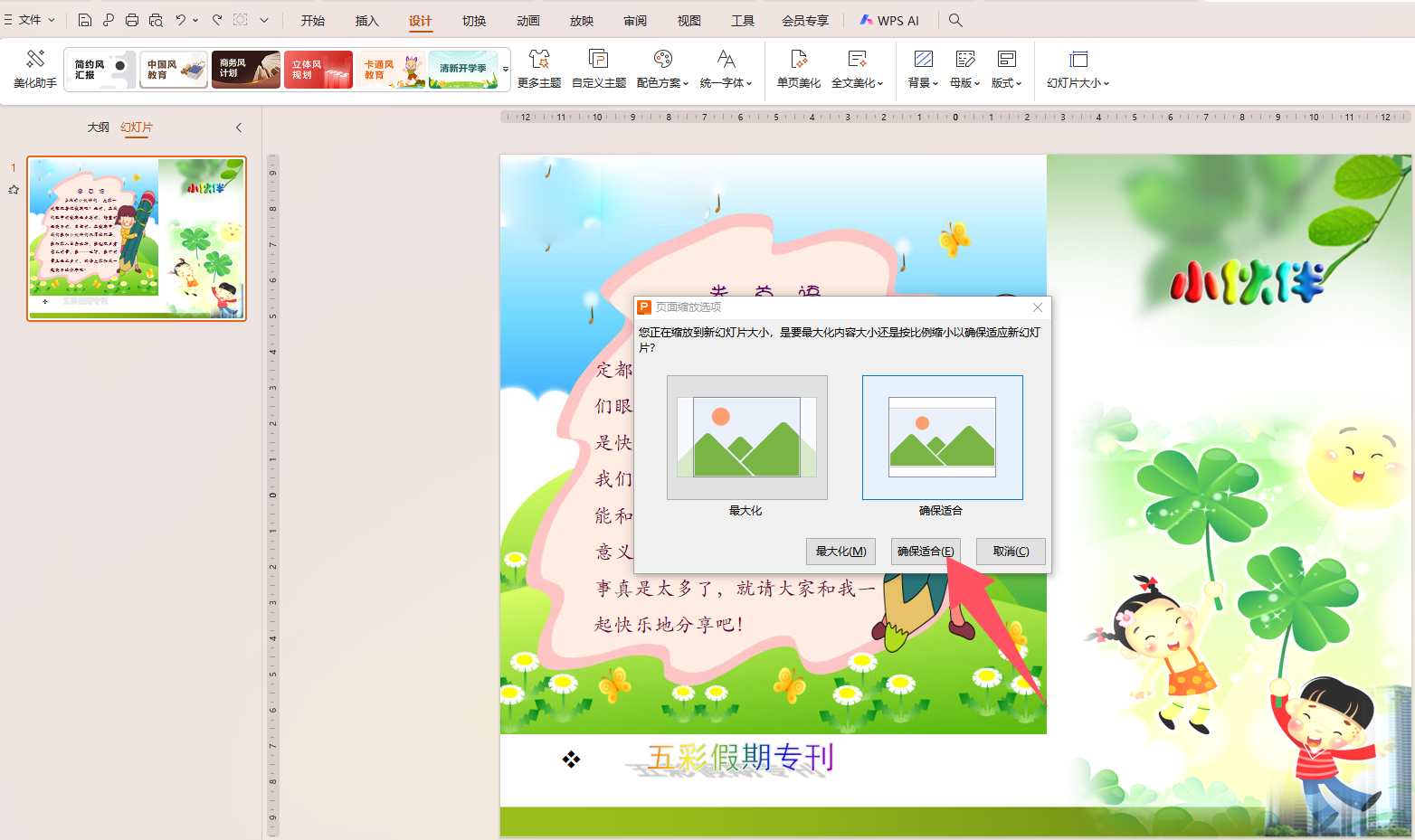Select slide 1 in the slide panel

tap(136, 238)
